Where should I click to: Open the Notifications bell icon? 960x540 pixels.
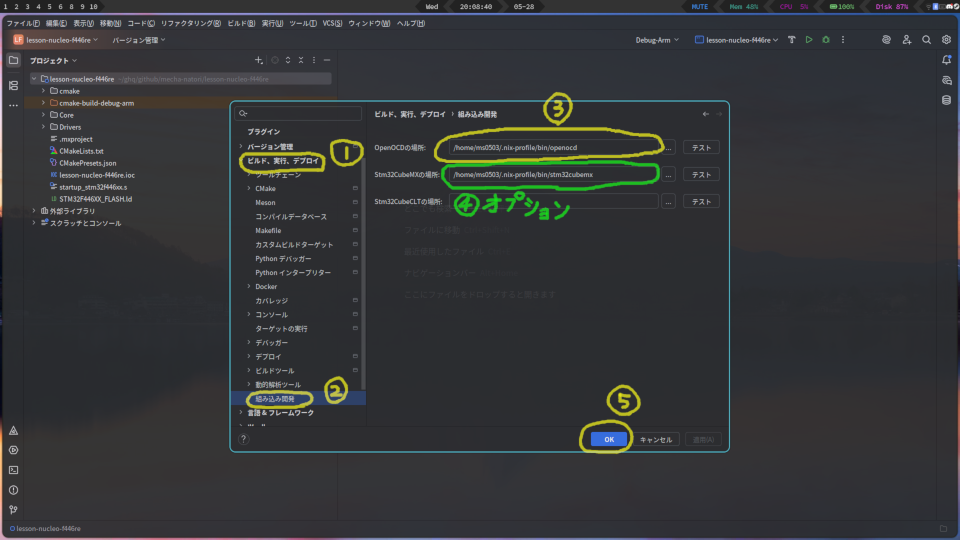946,60
